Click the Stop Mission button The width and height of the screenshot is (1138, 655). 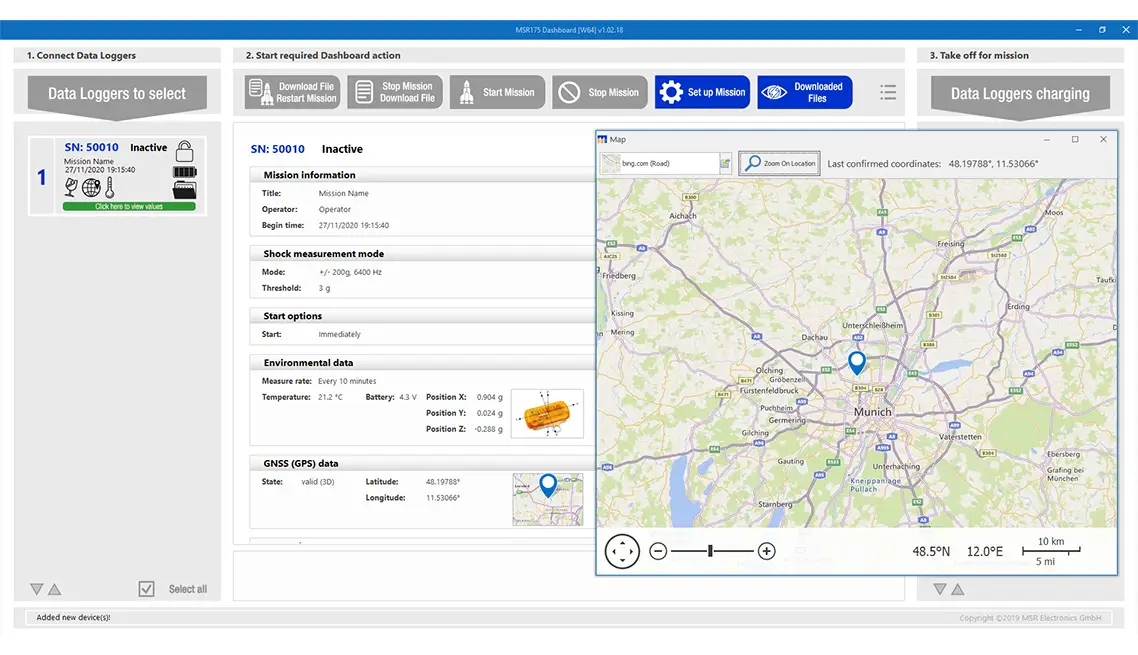click(x=600, y=92)
